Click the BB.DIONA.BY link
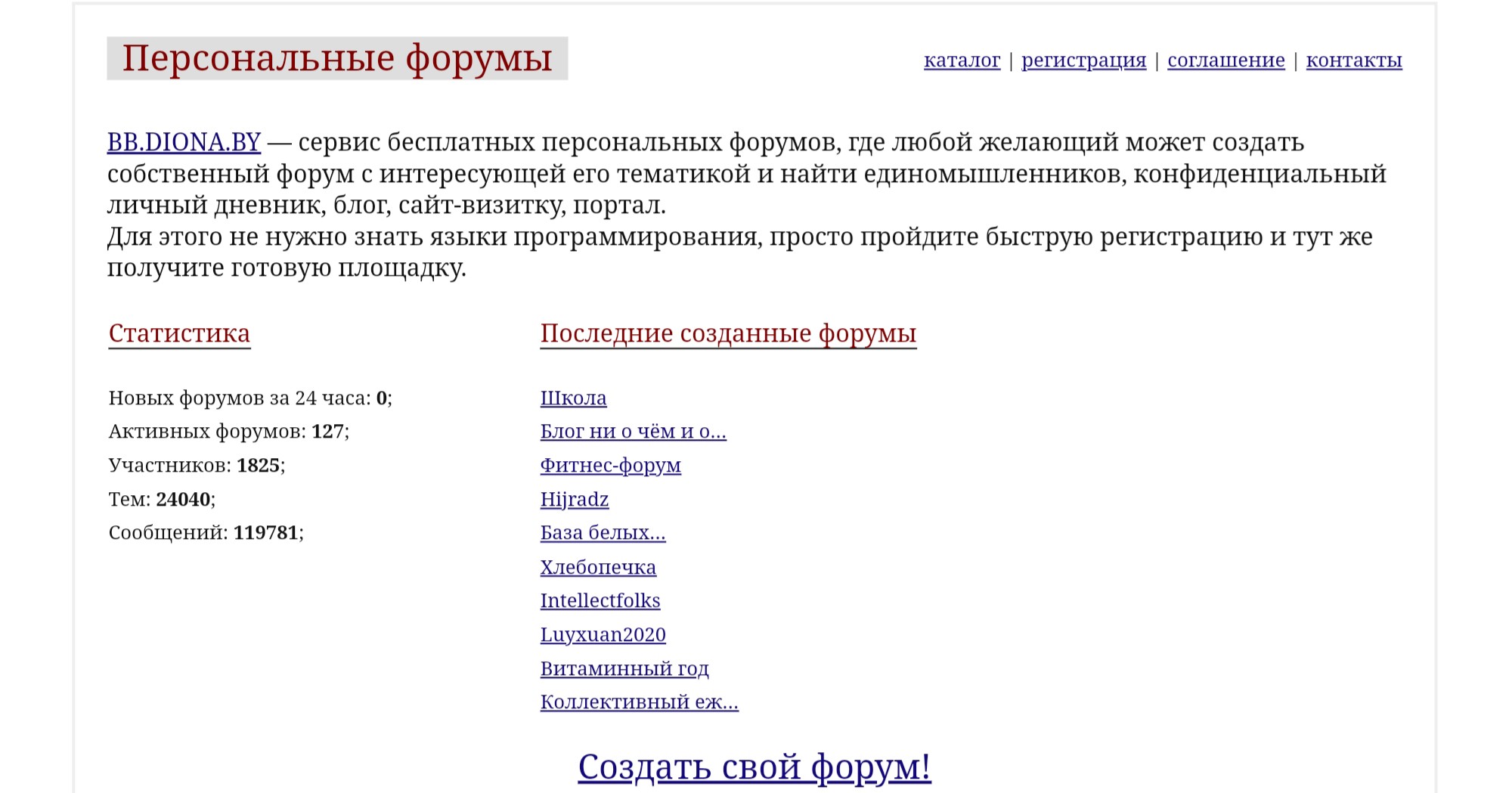The image size is (1512, 793). [x=184, y=142]
